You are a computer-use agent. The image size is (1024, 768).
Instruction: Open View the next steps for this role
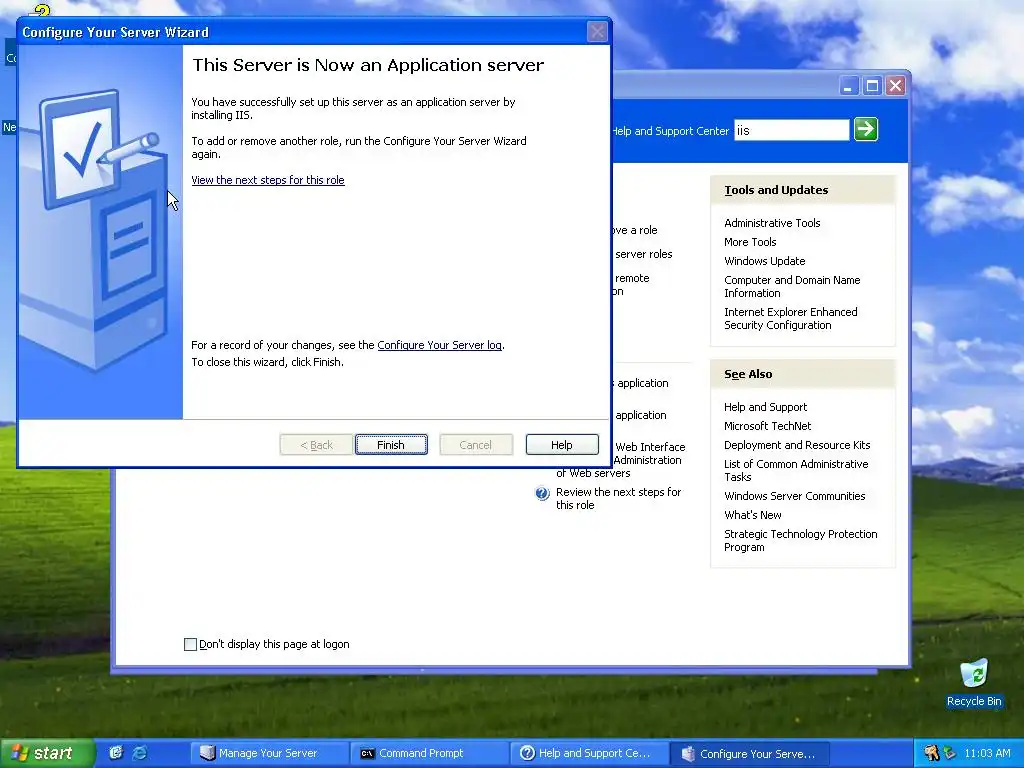click(x=268, y=180)
